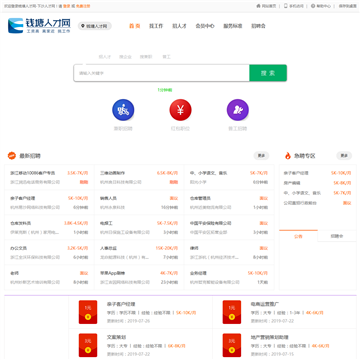This screenshot has height=360, width=360.
Task: Click the help center question icon
Action: pyautogui.click(x=313, y=6)
